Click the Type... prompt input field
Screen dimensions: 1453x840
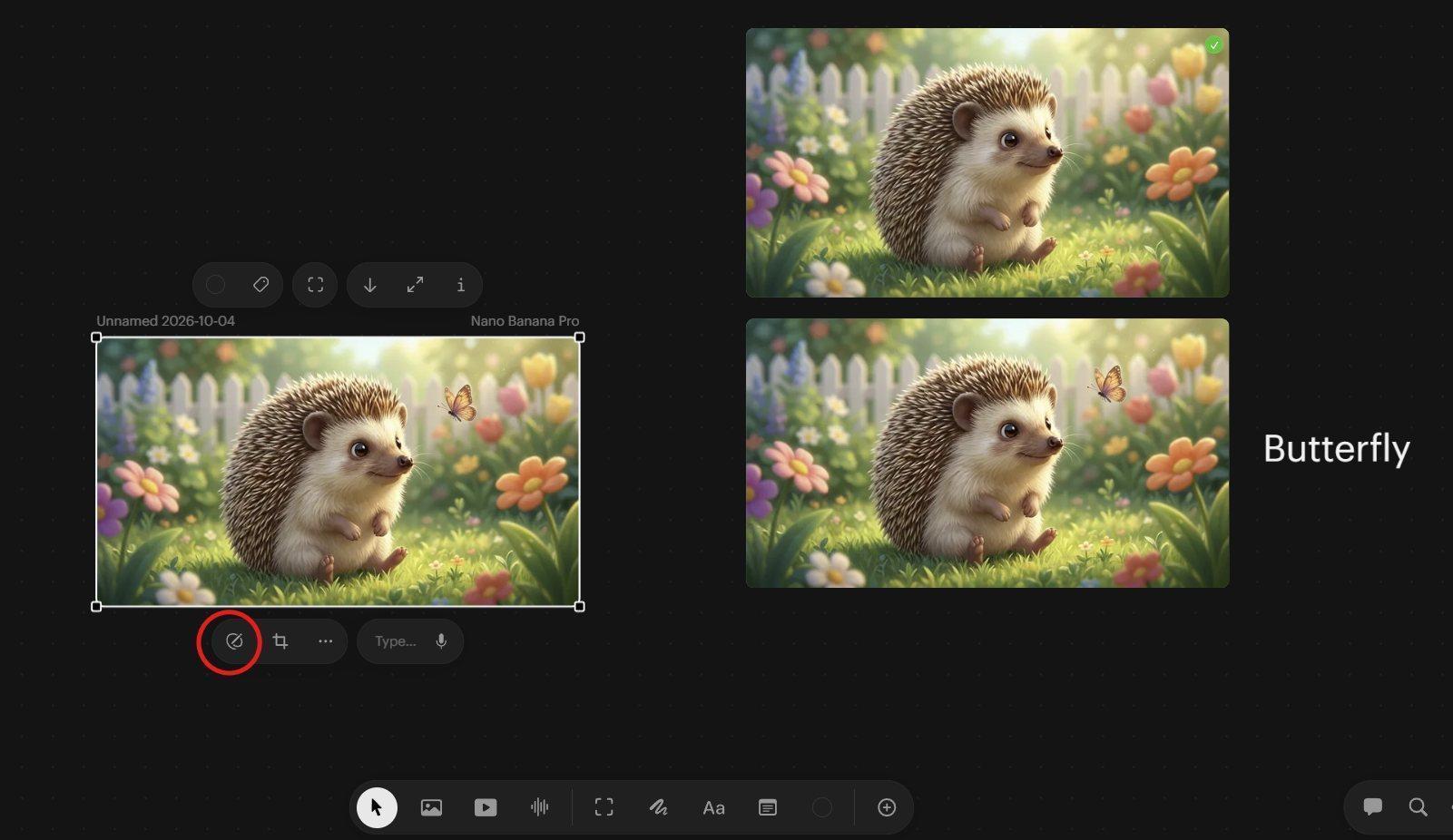[x=396, y=641]
